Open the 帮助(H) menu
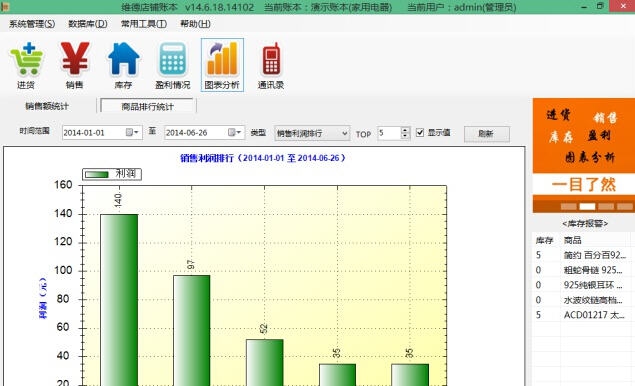The height and width of the screenshot is (386, 635). pos(195,24)
